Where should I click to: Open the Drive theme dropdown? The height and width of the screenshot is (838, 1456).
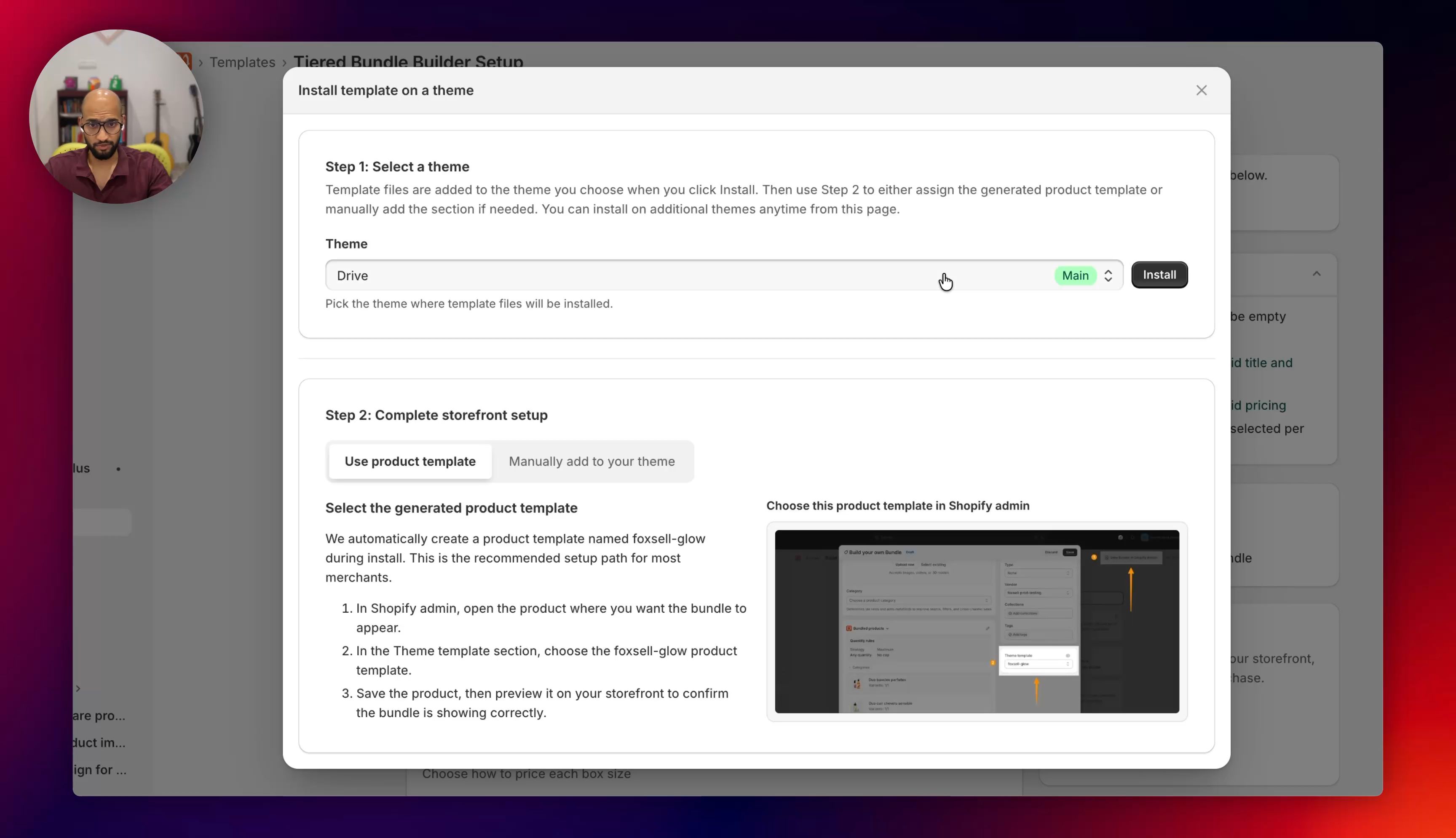click(724, 275)
